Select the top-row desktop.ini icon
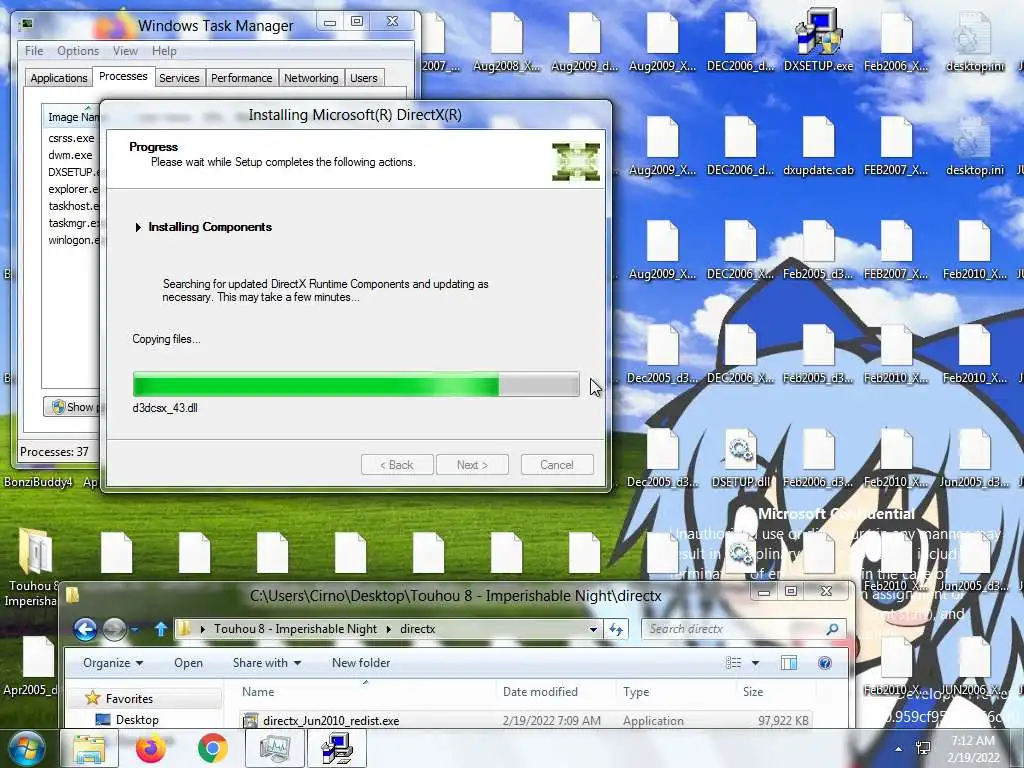 974,41
